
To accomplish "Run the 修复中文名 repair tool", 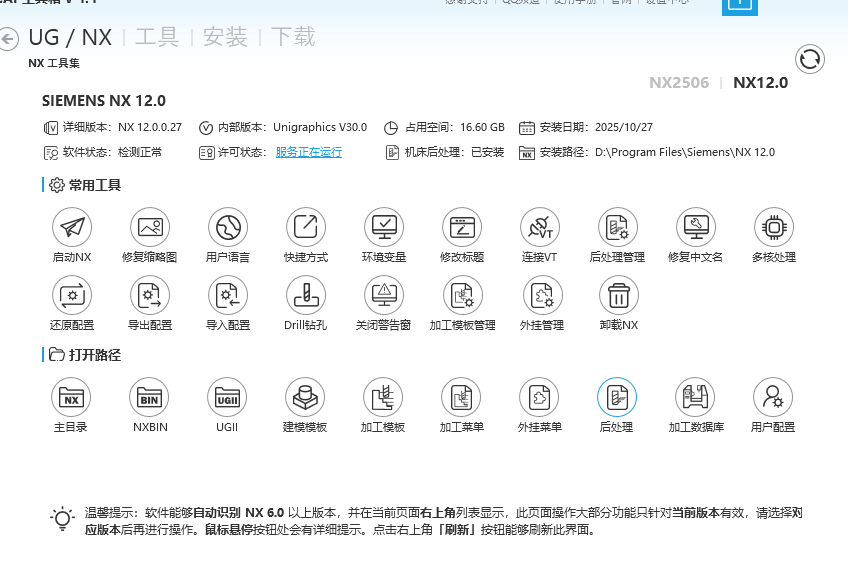I will coord(695,227).
